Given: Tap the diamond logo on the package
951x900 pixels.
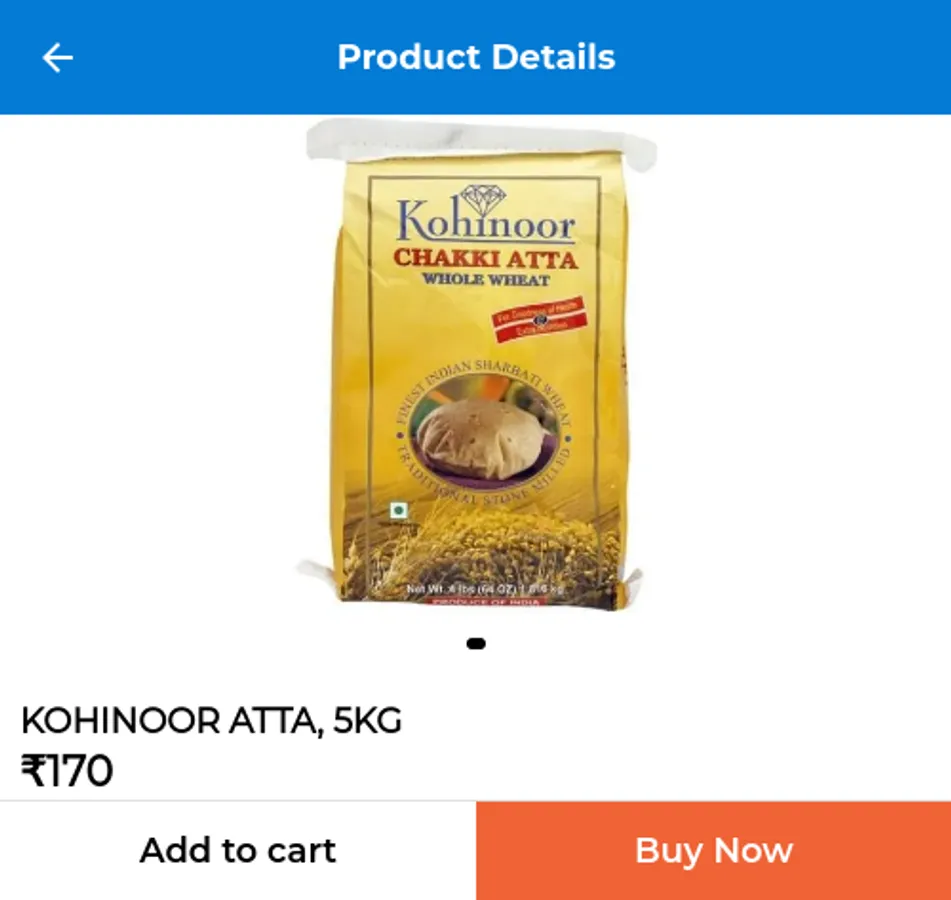Looking at the screenshot, I should (482, 200).
